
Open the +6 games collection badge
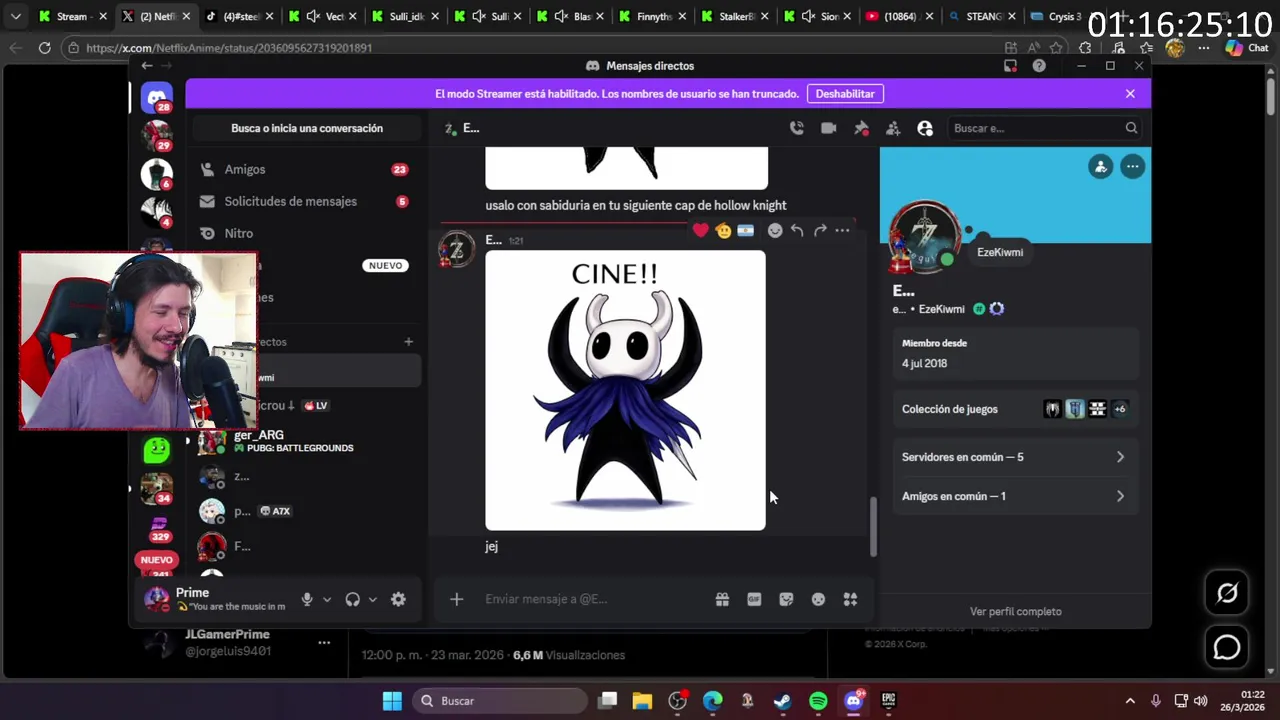(1119, 409)
